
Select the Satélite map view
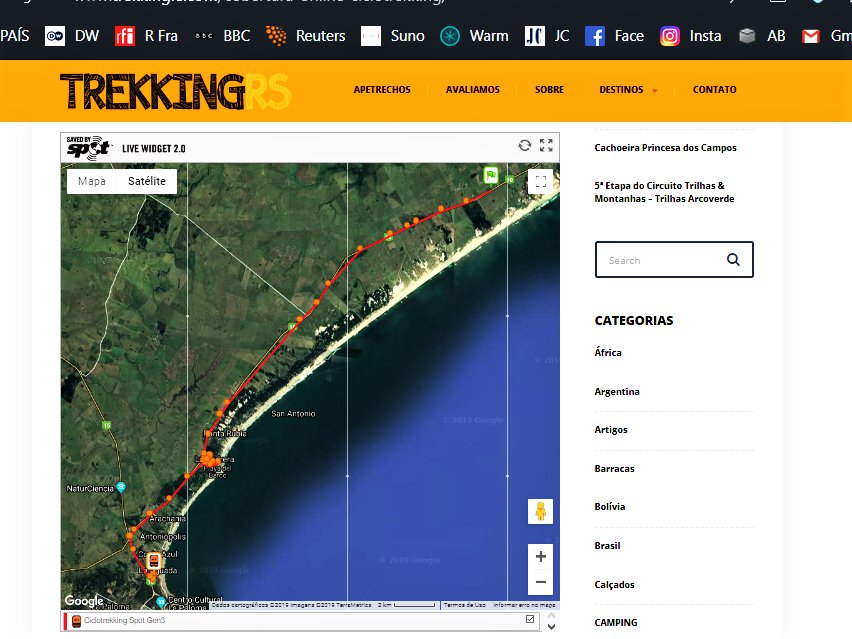pos(146,181)
